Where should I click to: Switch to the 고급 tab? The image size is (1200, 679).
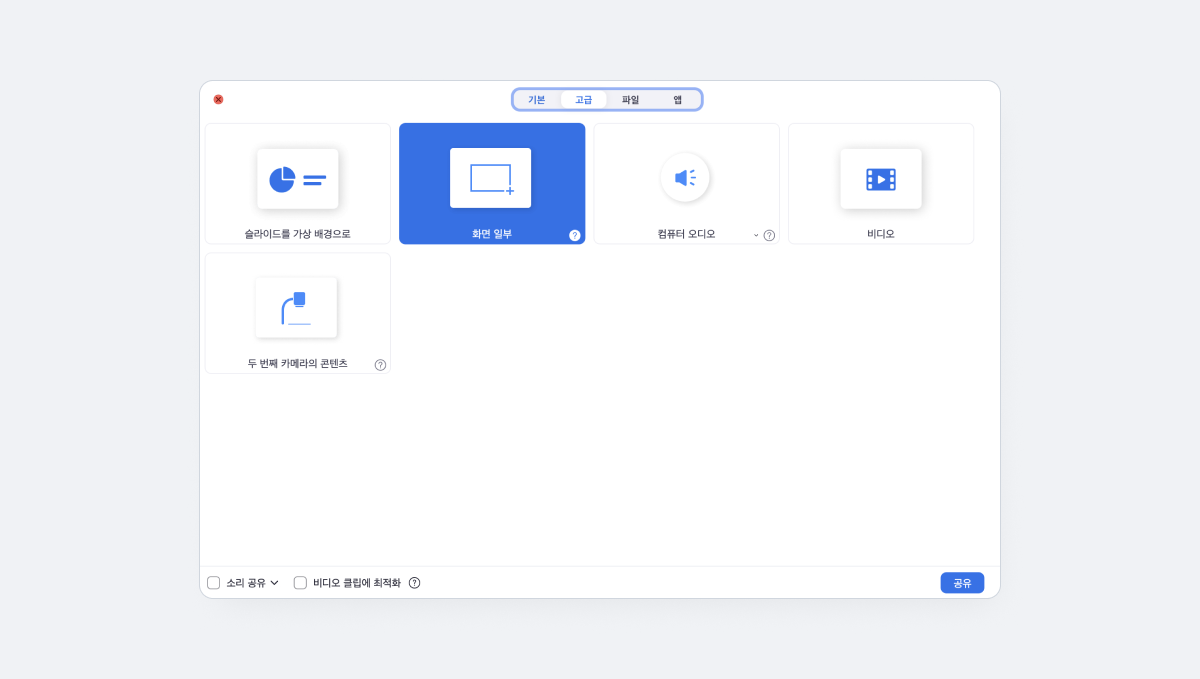pos(583,100)
